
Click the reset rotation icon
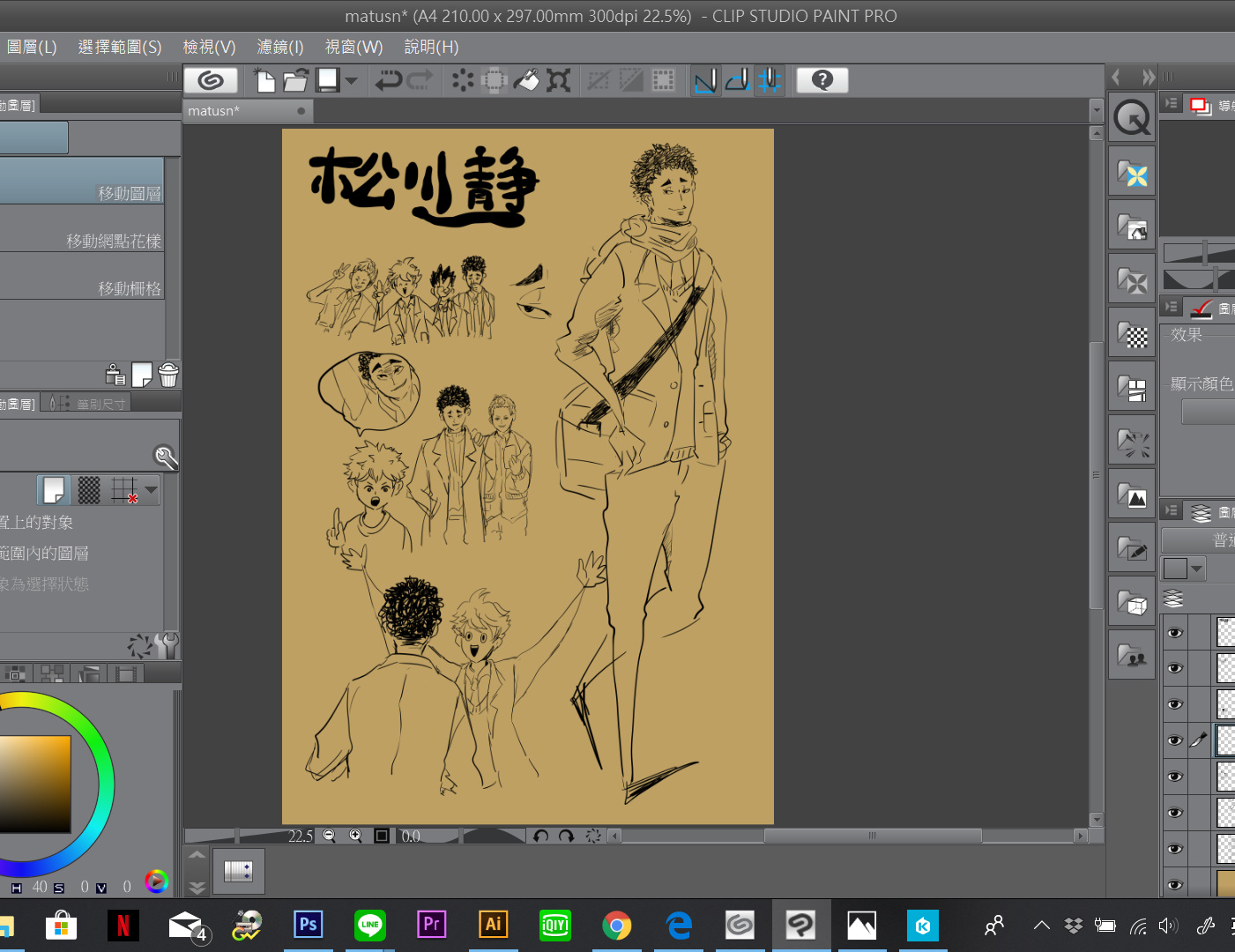592,836
